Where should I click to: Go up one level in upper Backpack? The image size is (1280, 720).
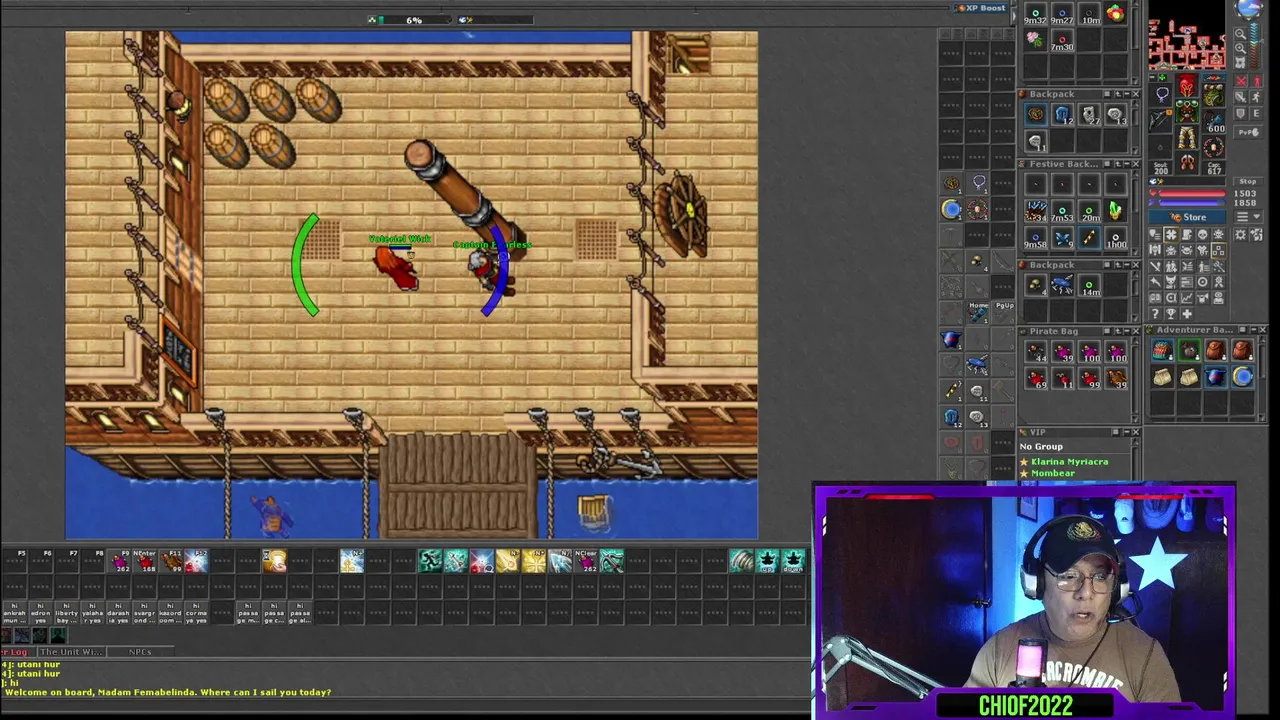pyautogui.click(x=1118, y=94)
